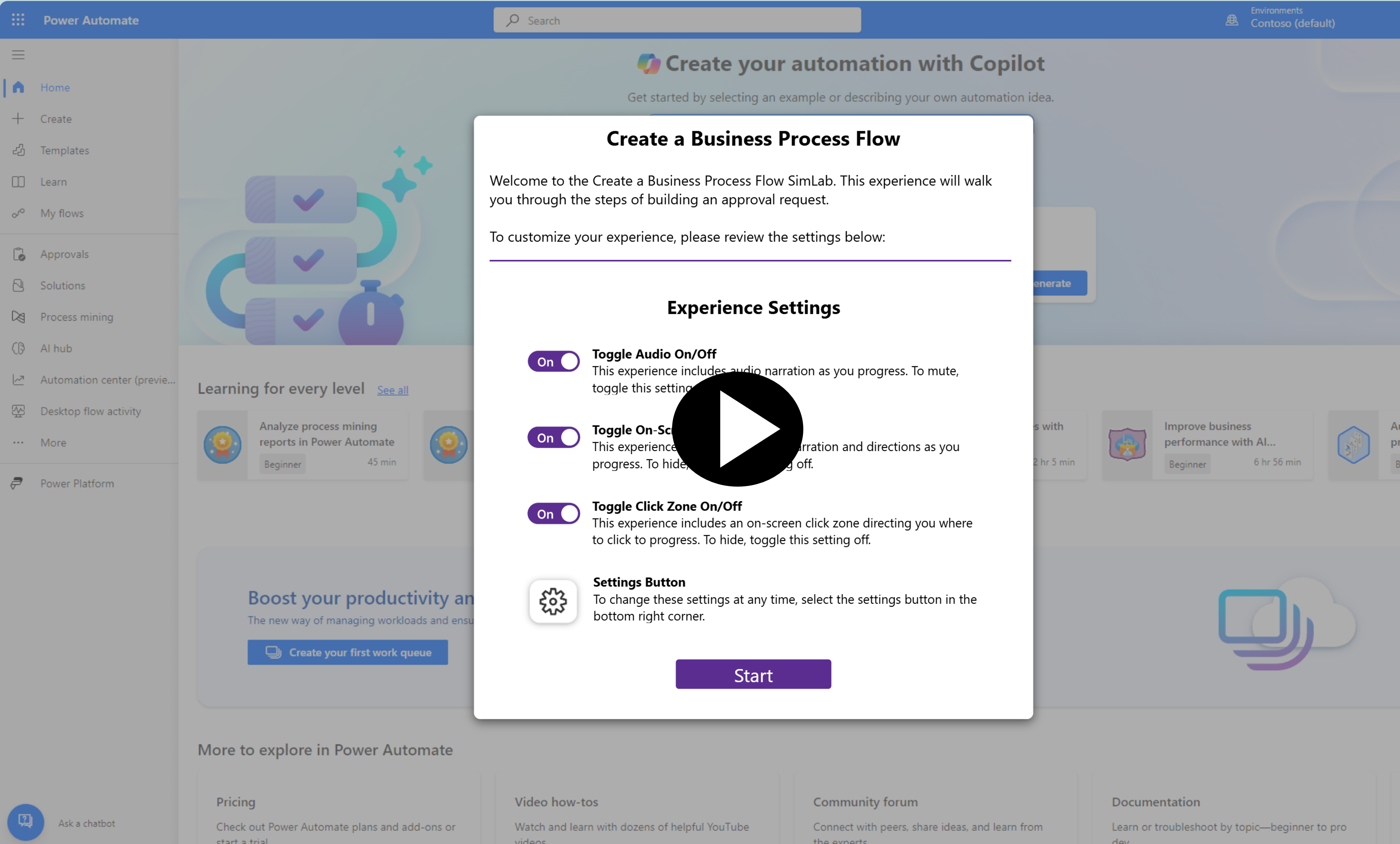The image size is (1400, 844).
Task: Select the Home menu tab
Action: 54,87
